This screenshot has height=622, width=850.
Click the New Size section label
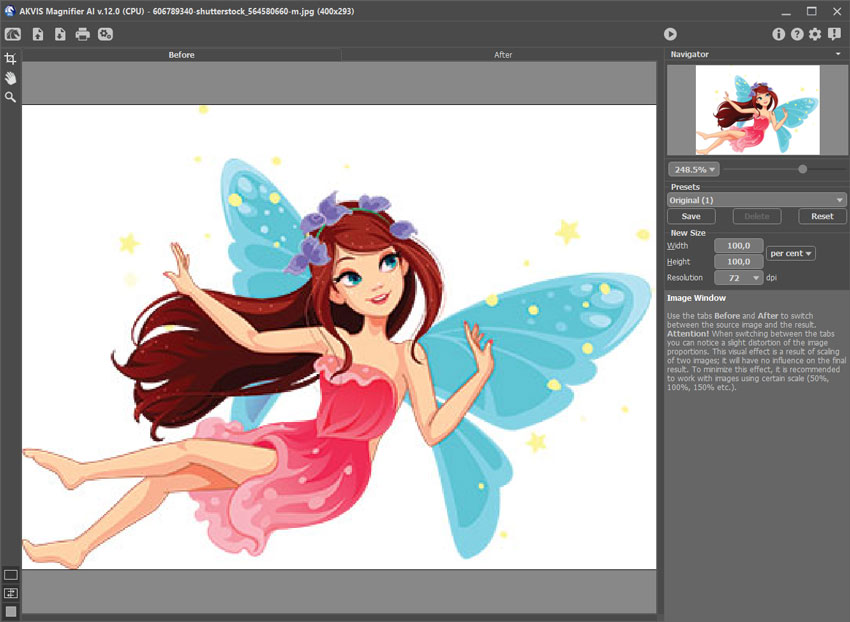[x=688, y=233]
